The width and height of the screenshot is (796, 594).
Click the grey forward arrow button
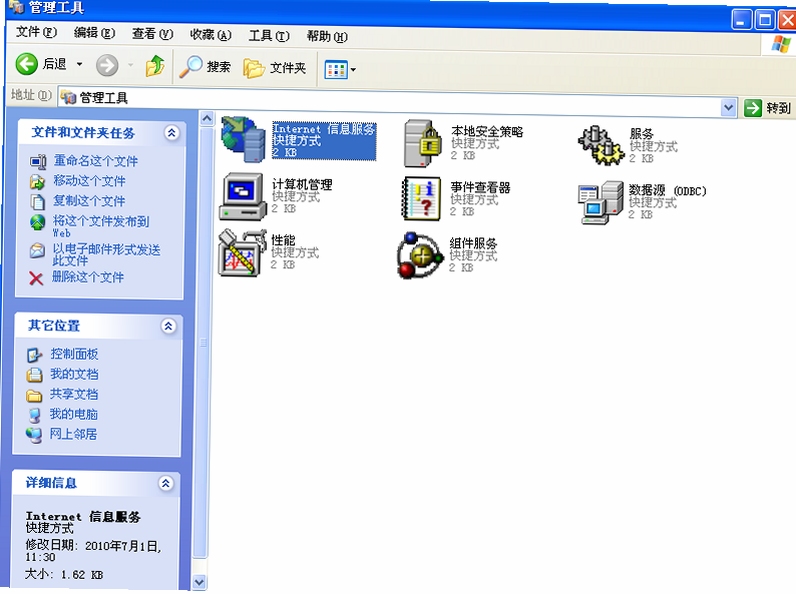[x=107, y=65]
